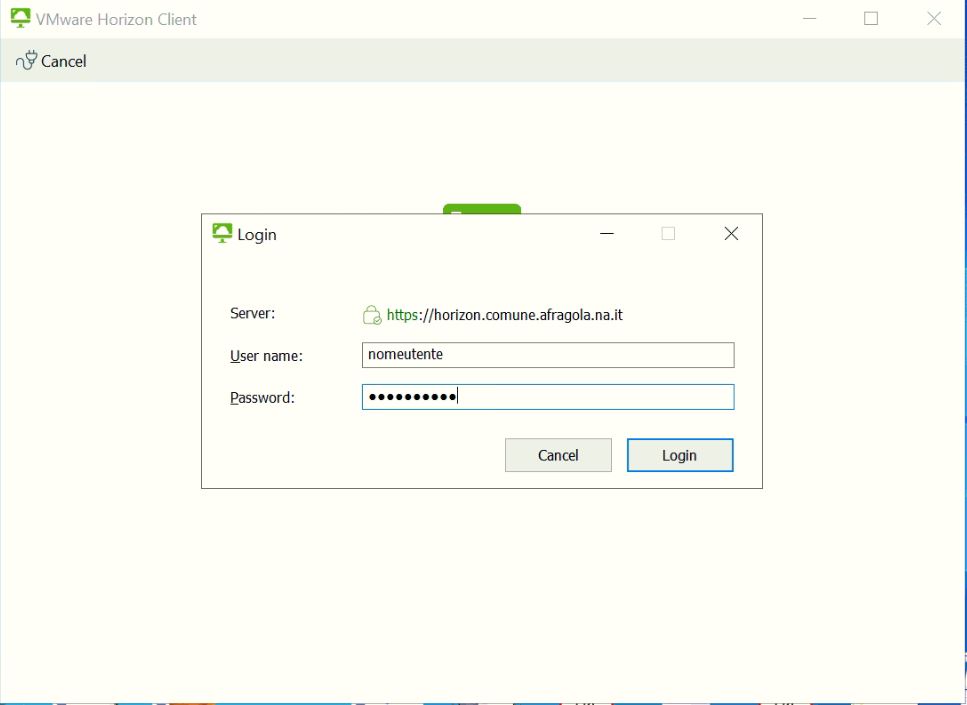Minimize the VMware Horizon Client window
The image size is (967, 705).
click(x=810, y=19)
